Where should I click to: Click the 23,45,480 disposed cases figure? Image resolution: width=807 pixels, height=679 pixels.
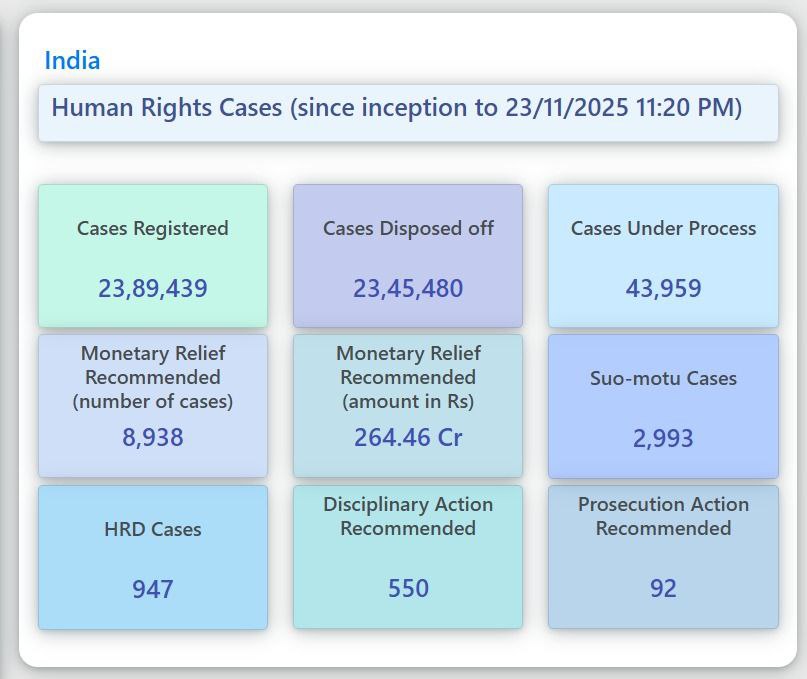408,288
